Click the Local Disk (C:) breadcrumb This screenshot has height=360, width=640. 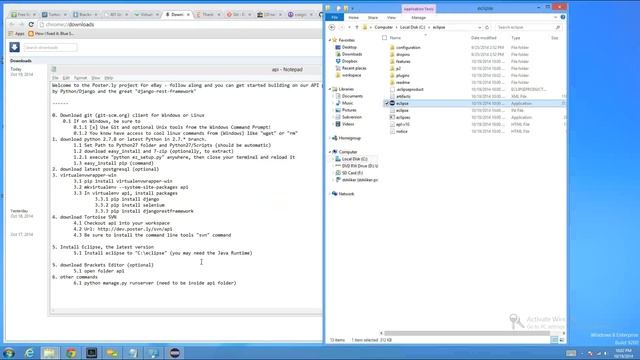(x=412, y=27)
